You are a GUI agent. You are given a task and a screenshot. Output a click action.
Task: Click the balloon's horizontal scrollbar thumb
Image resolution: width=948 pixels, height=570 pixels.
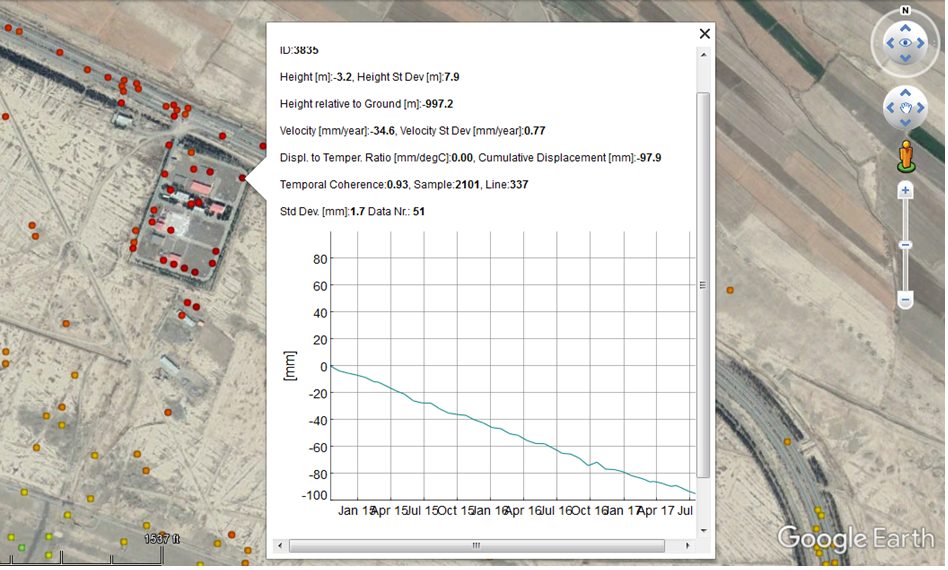tap(476, 546)
